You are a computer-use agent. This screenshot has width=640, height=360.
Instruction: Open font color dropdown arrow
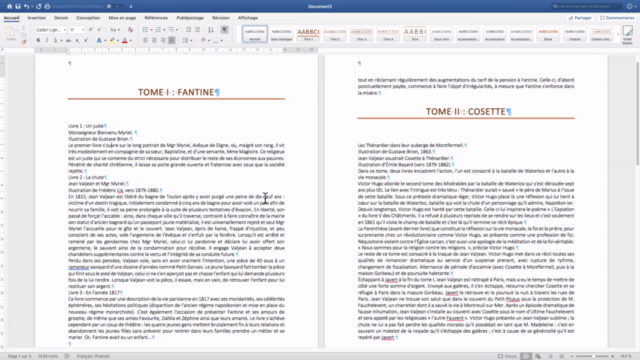point(130,40)
